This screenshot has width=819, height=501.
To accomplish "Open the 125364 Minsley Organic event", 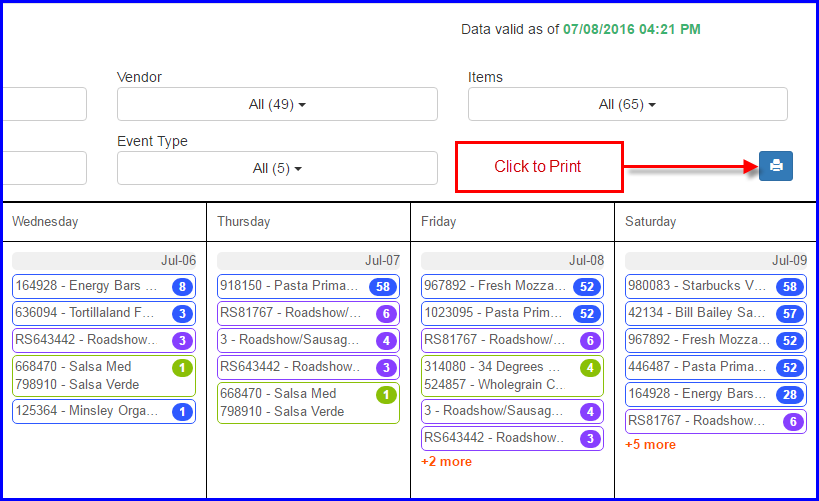I will pyautogui.click(x=91, y=411).
